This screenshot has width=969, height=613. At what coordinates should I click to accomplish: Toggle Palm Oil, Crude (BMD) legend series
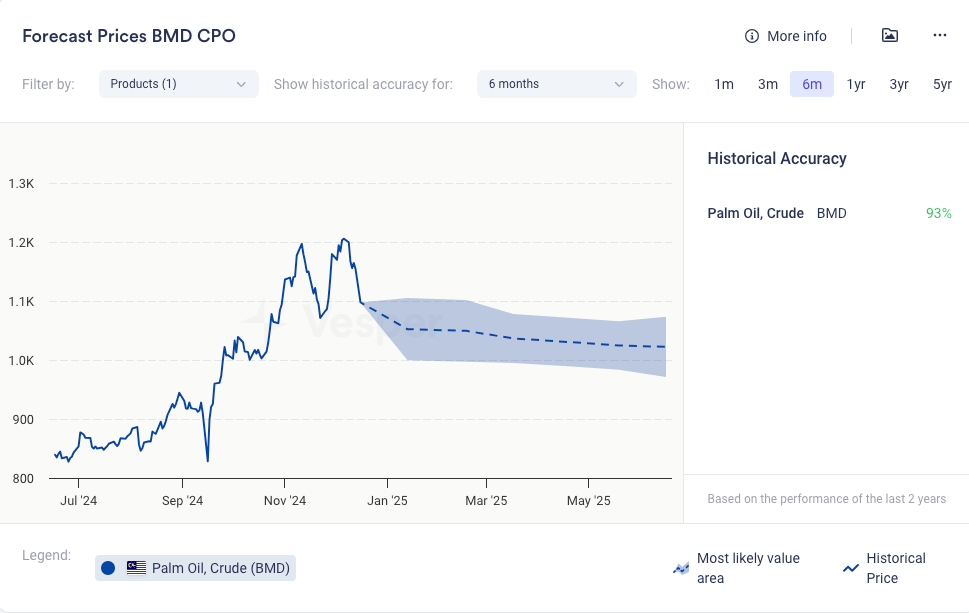[x=220, y=568]
